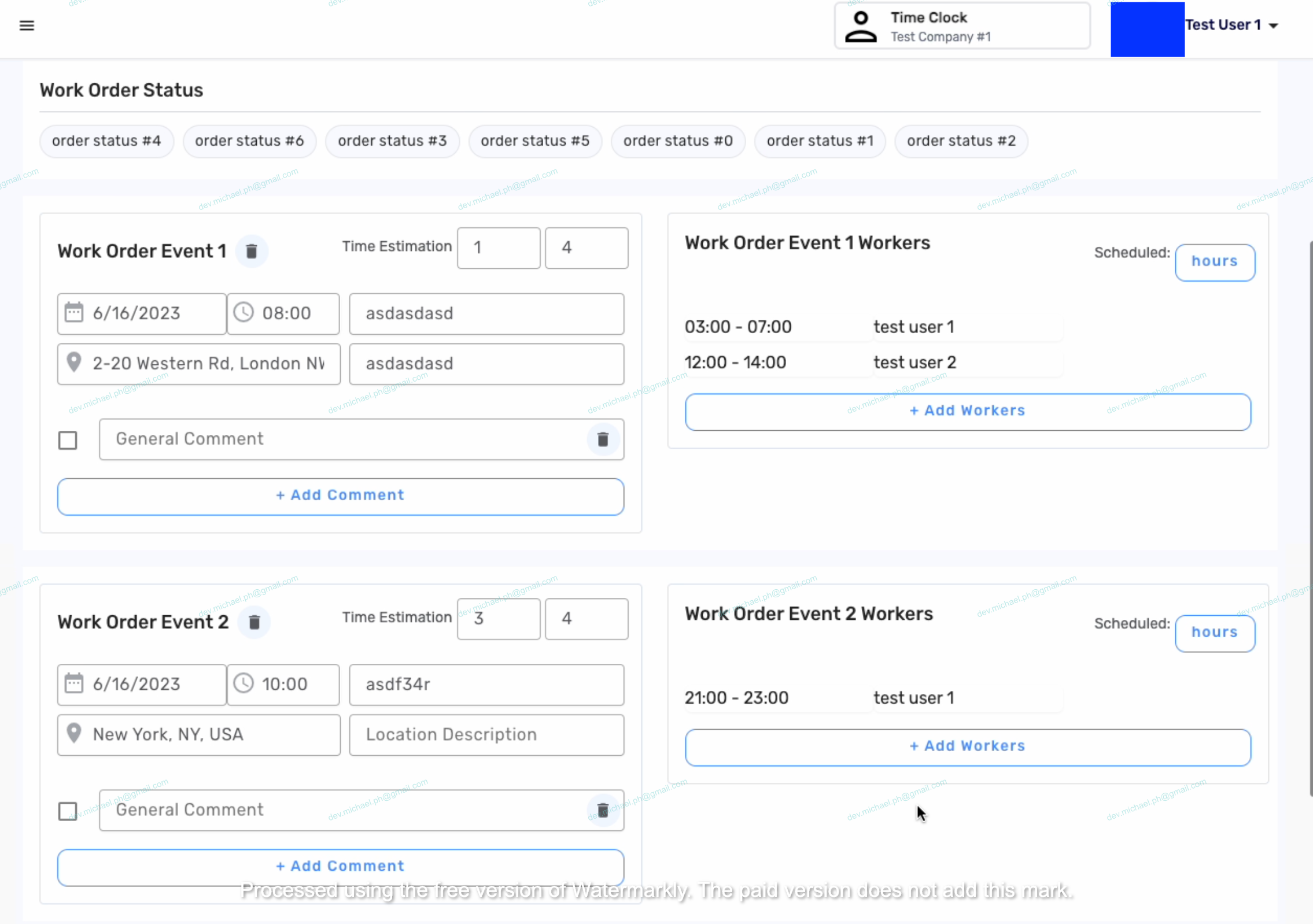Open Event 1 Scheduled hours selector

[1214, 262]
